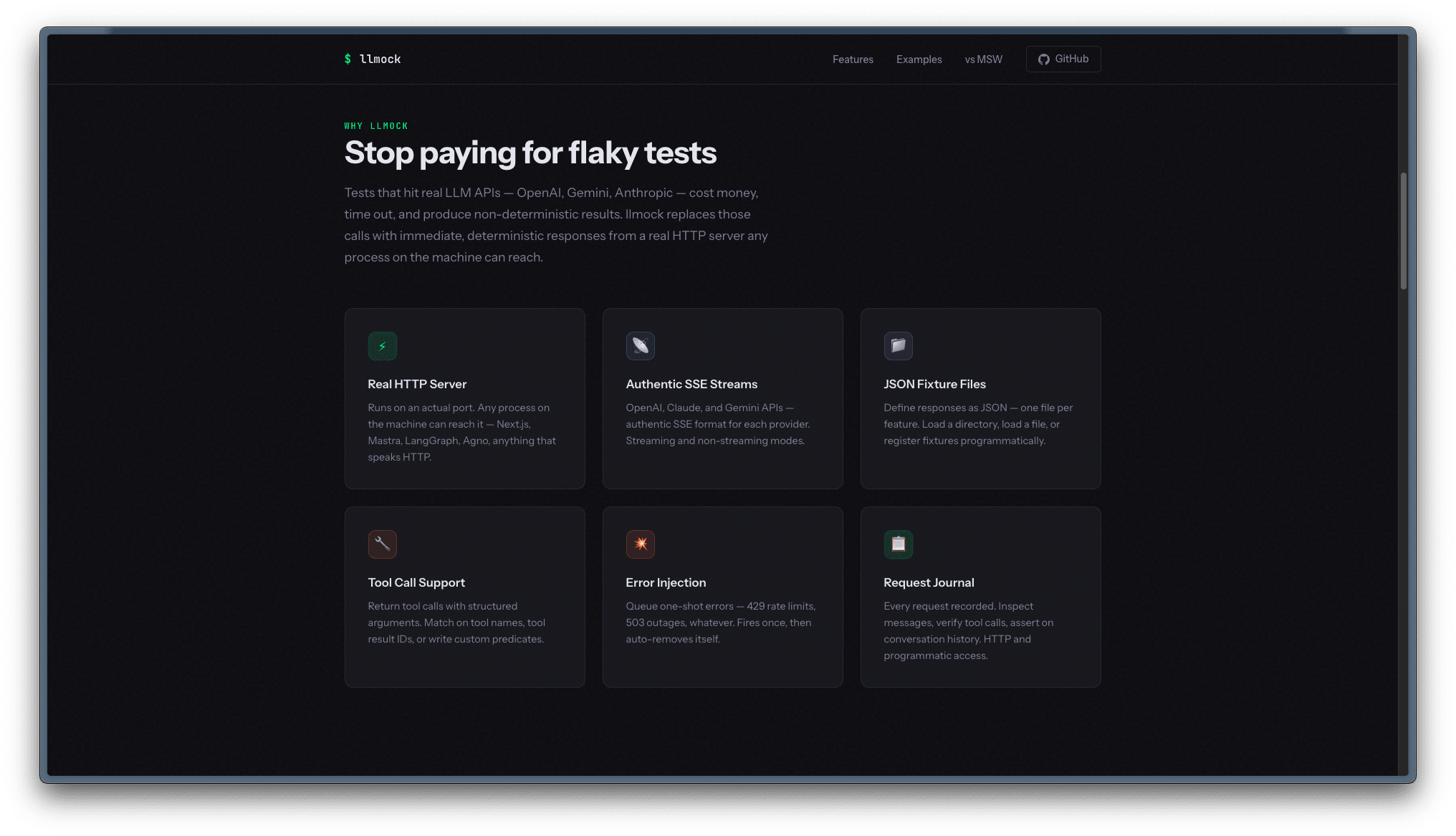Open the vs MSW comparison link
Viewport: 1456px width, 836px height.
click(x=983, y=59)
